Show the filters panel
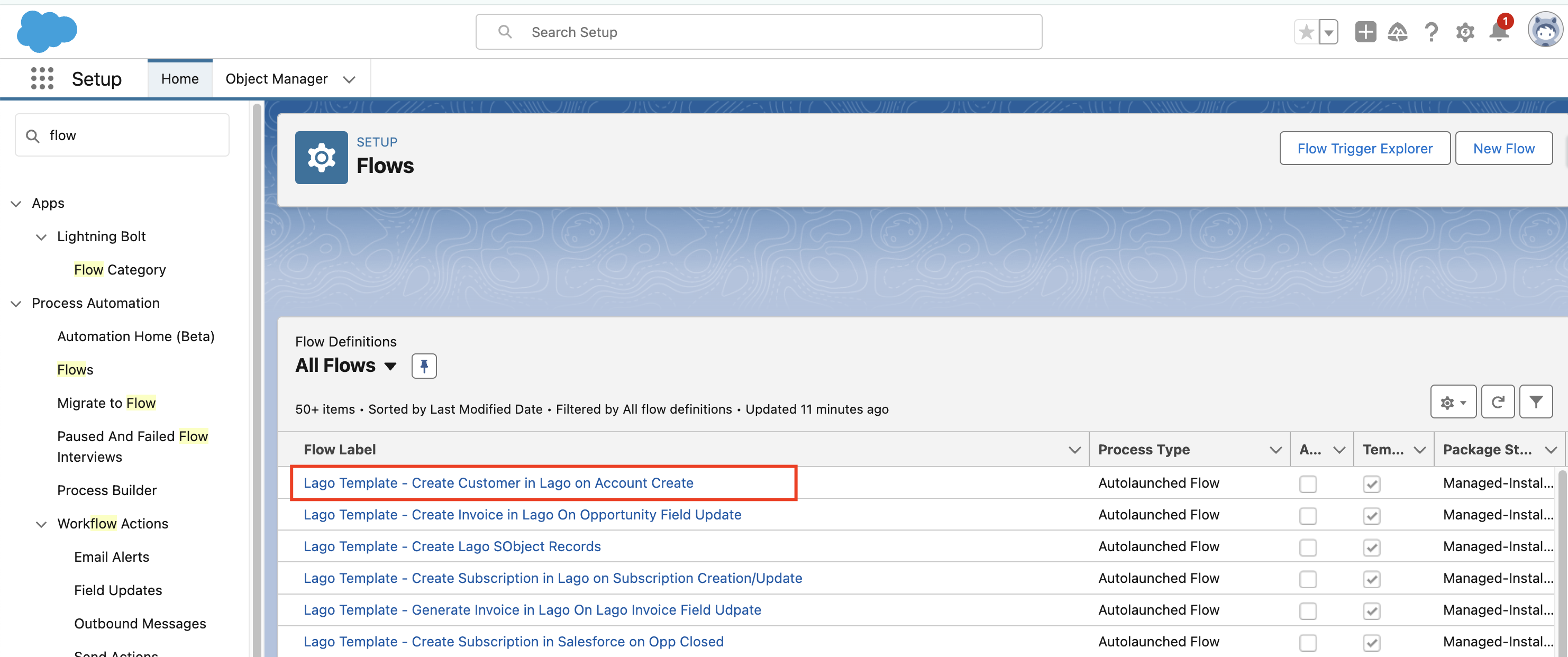The width and height of the screenshot is (1568, 657). pyautogui.click(x=1536, y=402)
